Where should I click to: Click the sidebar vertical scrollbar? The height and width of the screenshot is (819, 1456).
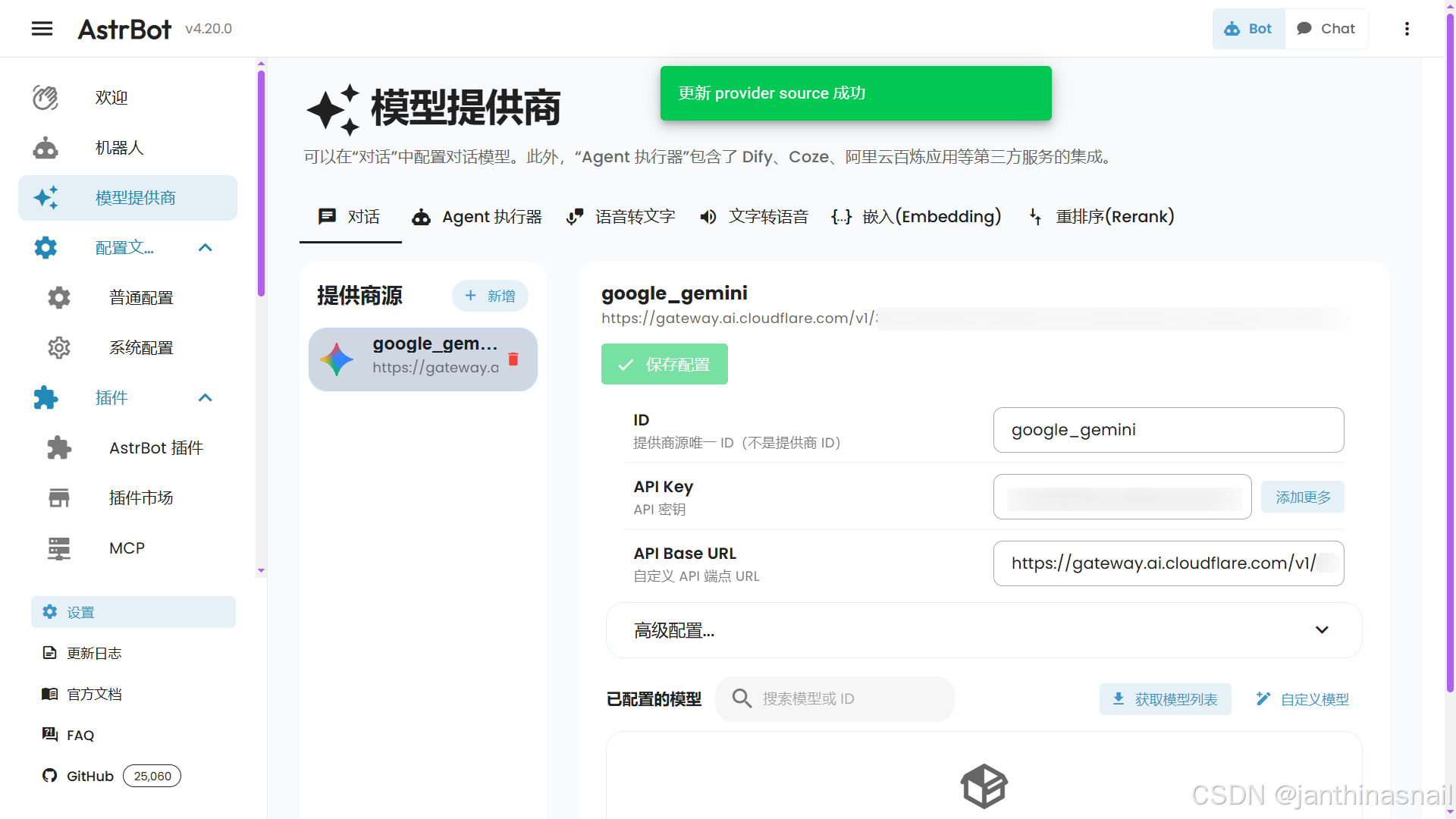click(261, 183)
